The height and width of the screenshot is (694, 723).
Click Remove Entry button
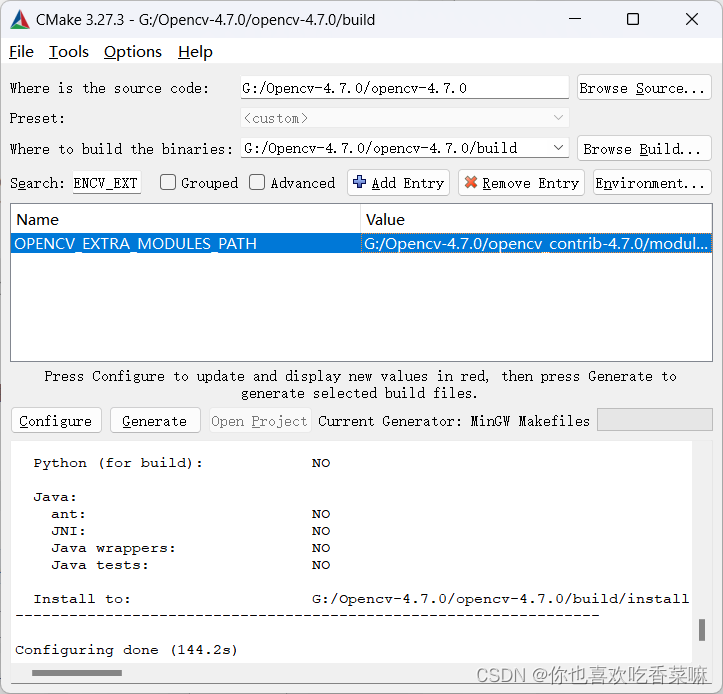(521, 183)
